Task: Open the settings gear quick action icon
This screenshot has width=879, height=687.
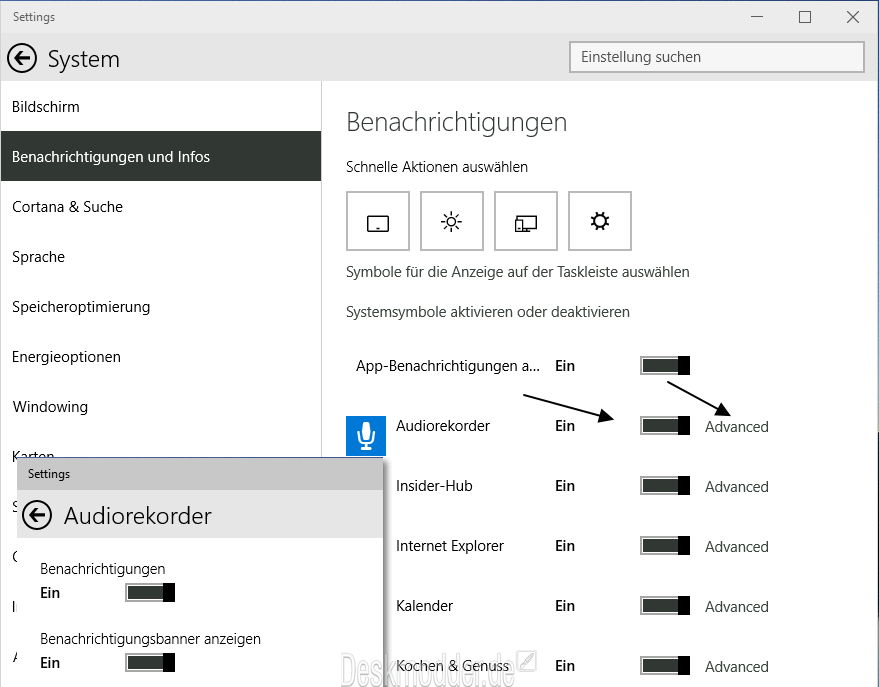Action: pos(600,221)
